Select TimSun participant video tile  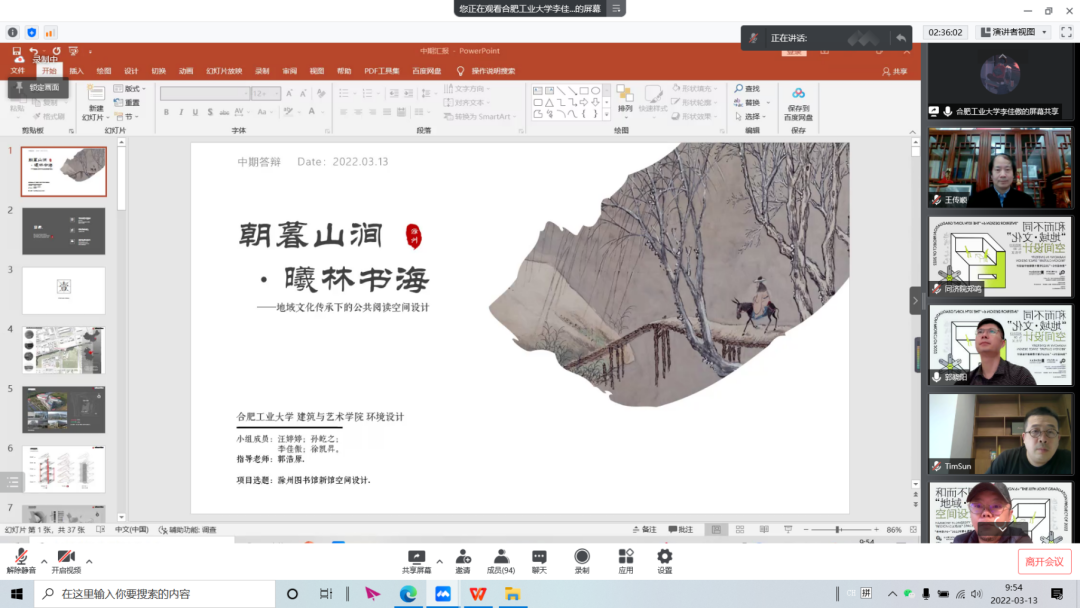(1000, 434)
